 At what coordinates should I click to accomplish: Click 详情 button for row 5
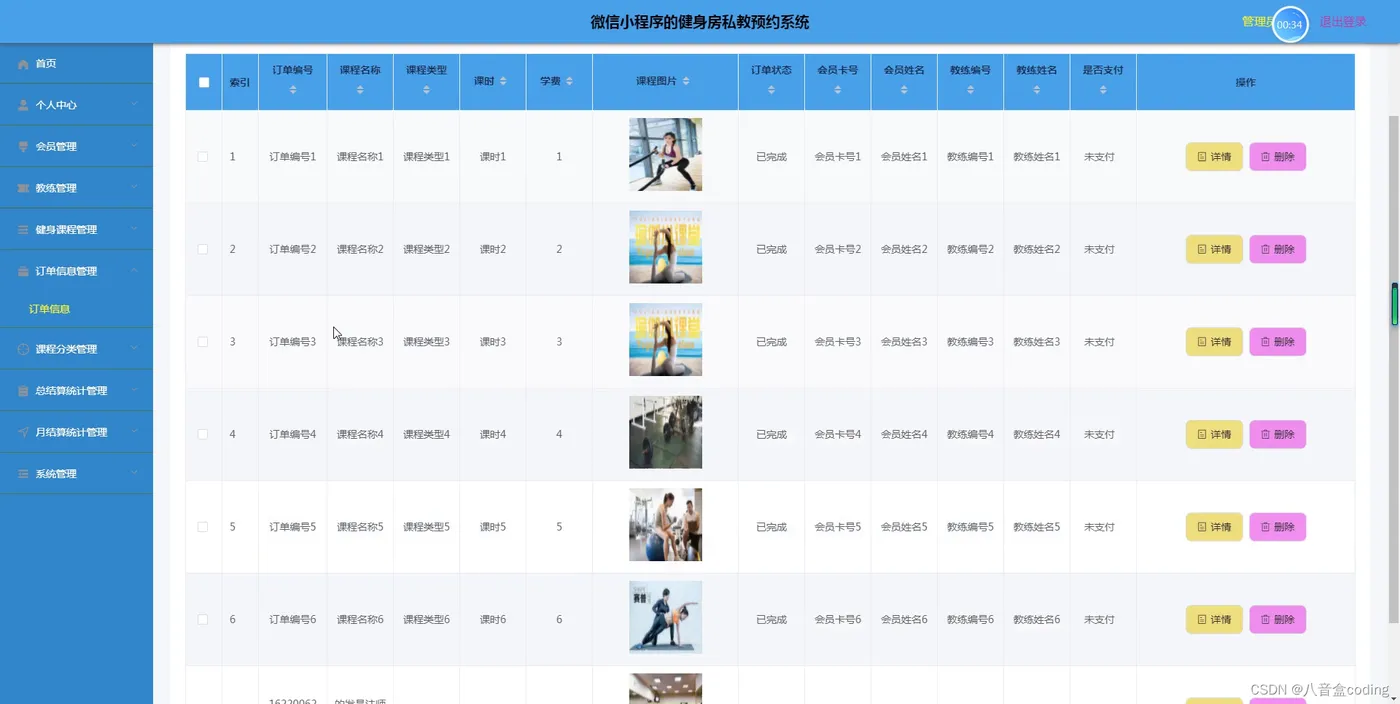1214,527
